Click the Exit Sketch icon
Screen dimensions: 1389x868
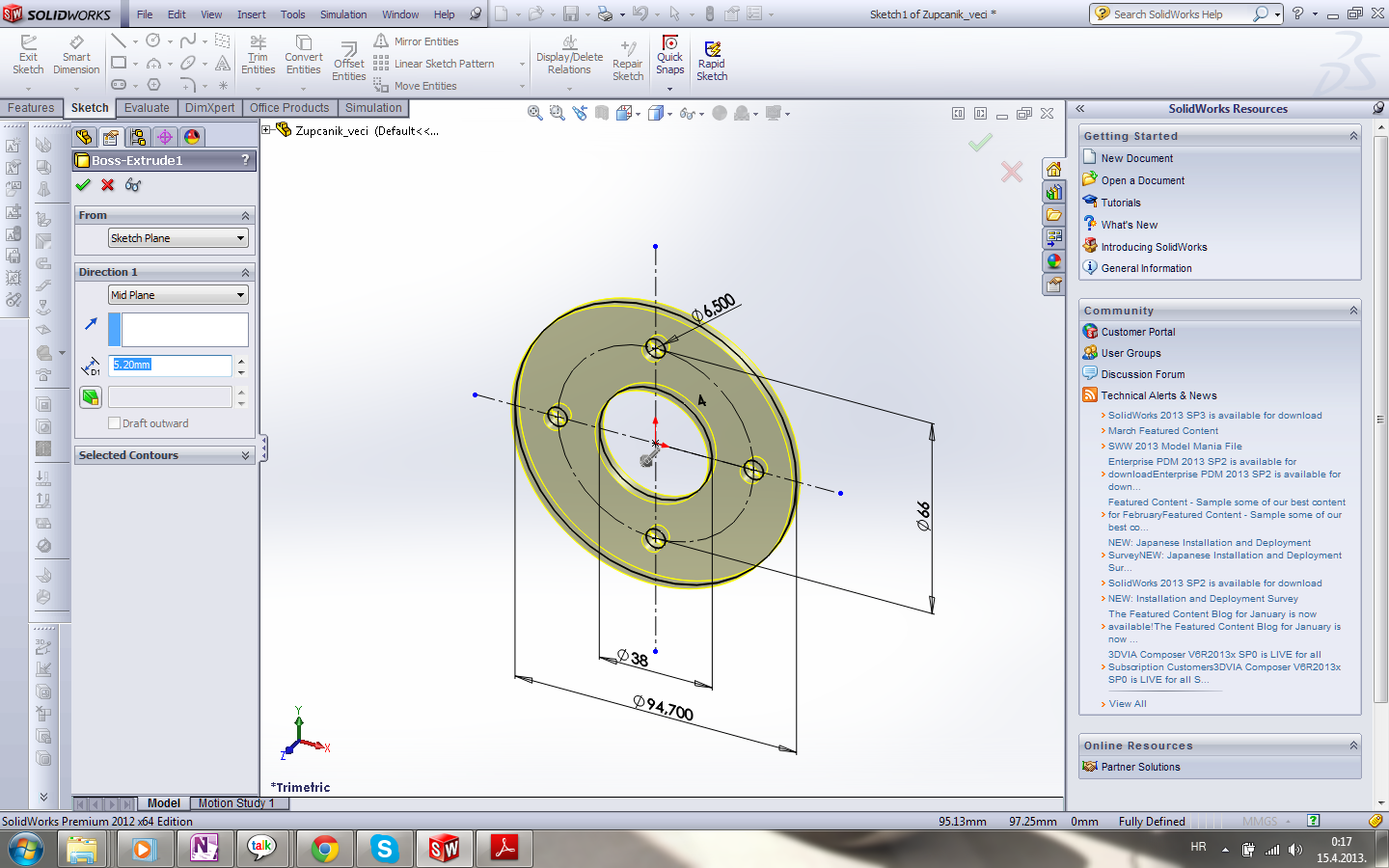coord(28,55)
